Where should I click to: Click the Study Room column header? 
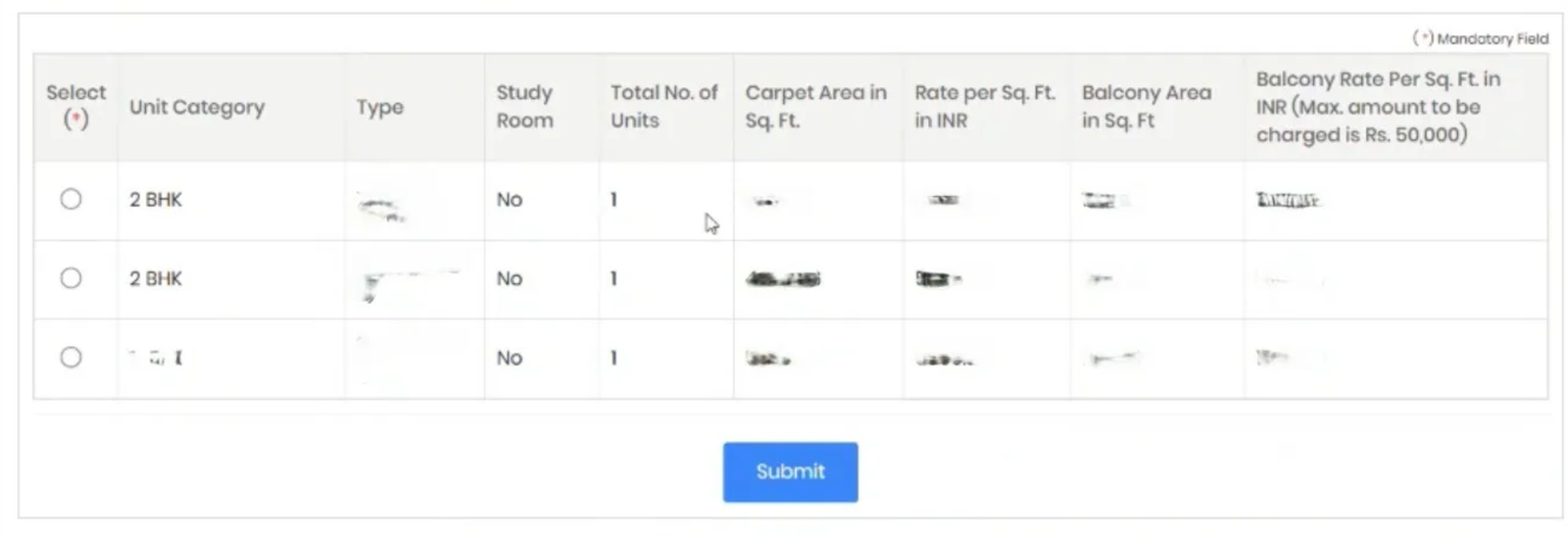524,106
